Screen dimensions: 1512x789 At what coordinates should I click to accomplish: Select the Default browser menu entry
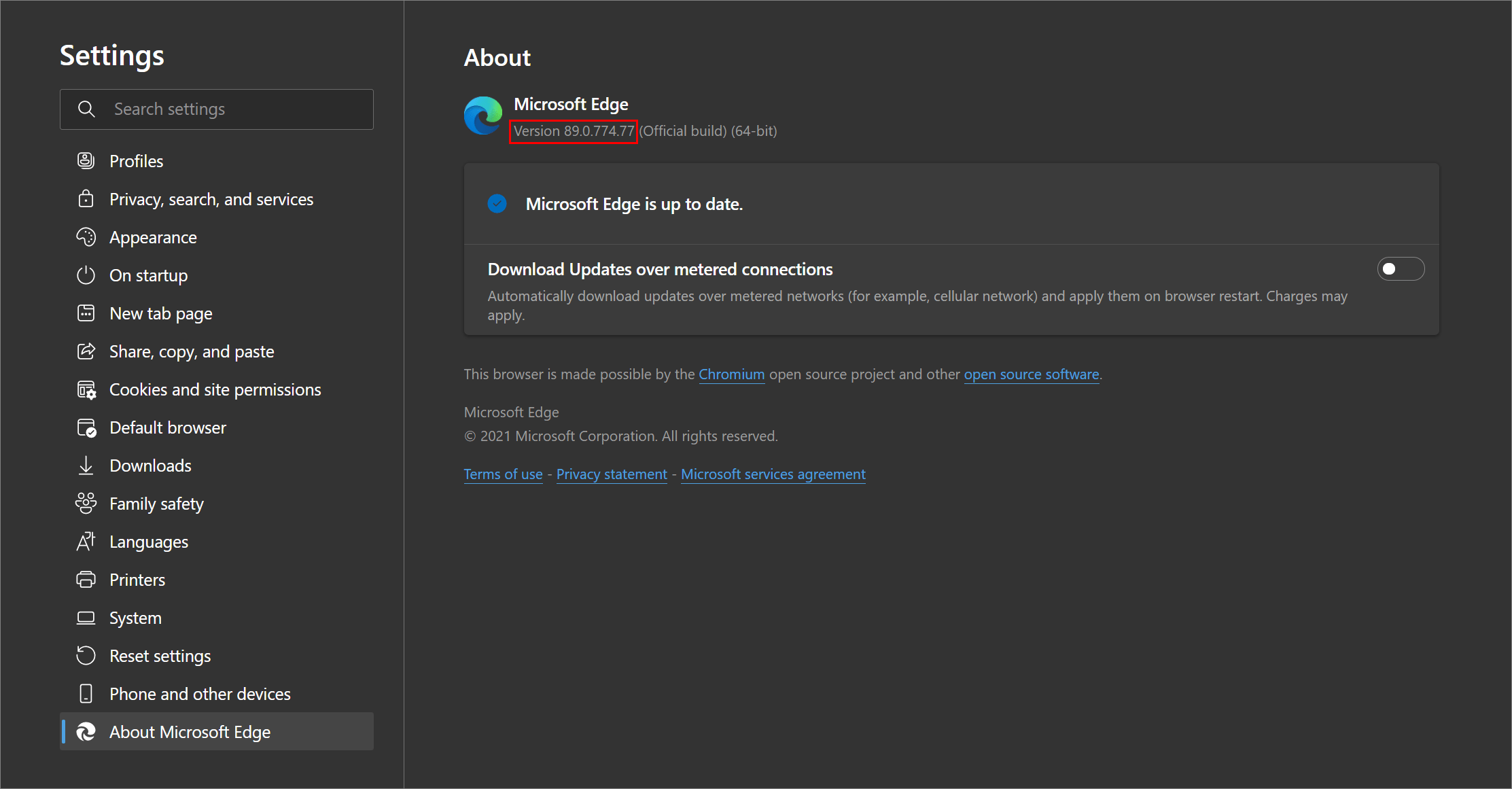[168, 427]
